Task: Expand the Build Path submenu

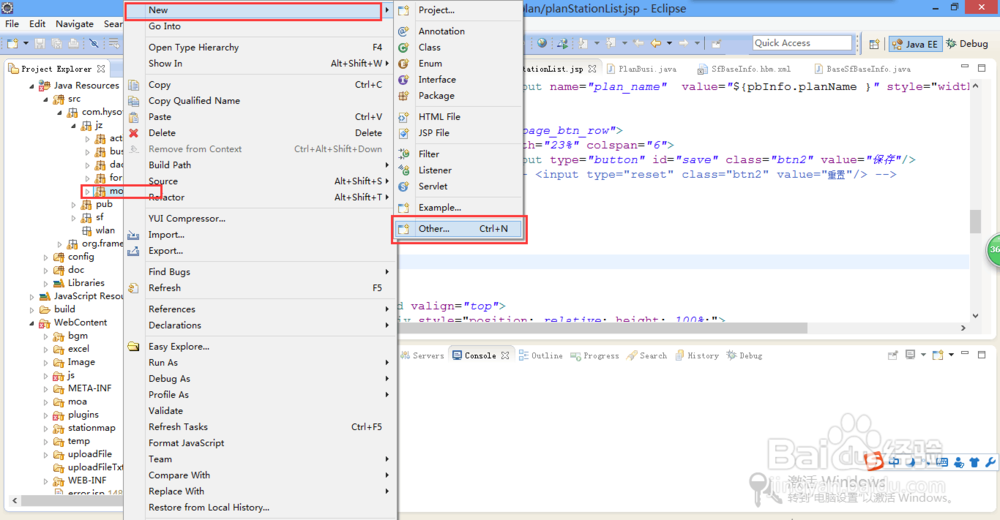Action: (386, 165)
